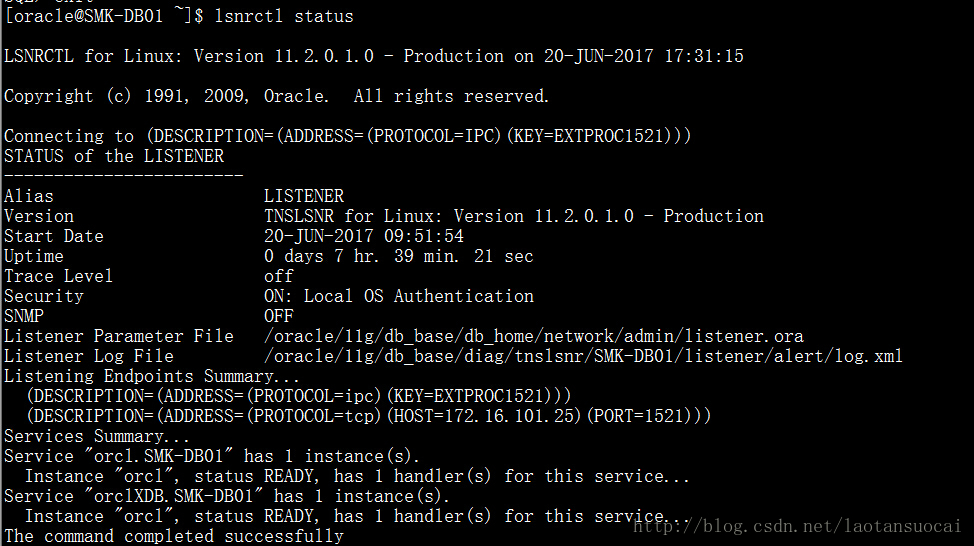The width and height of the screenshot is (974, 546).
Task: Click Security ON: Local OS Authentication text
Action: [x=399, y=296]
